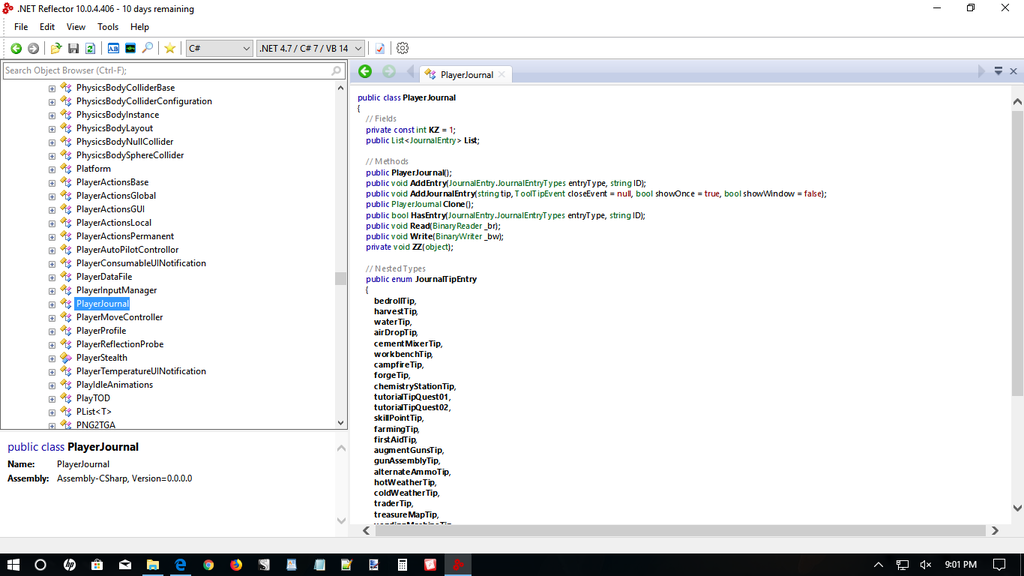
Task: Click the tab scroll left triangle
Action: click(x=410, y=72)
